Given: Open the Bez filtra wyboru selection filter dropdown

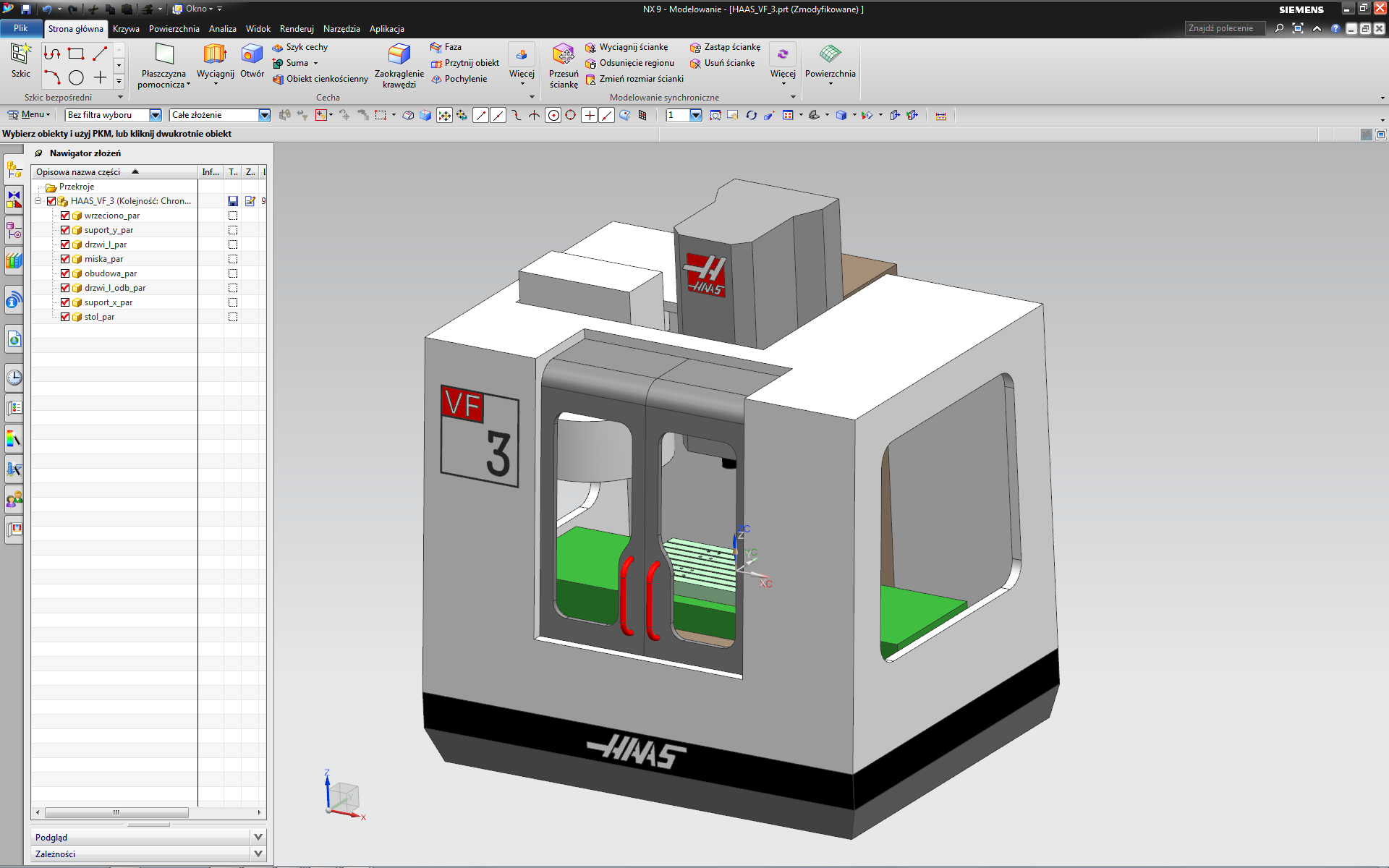Looking at the screenshot, I should tap(156, 115).
